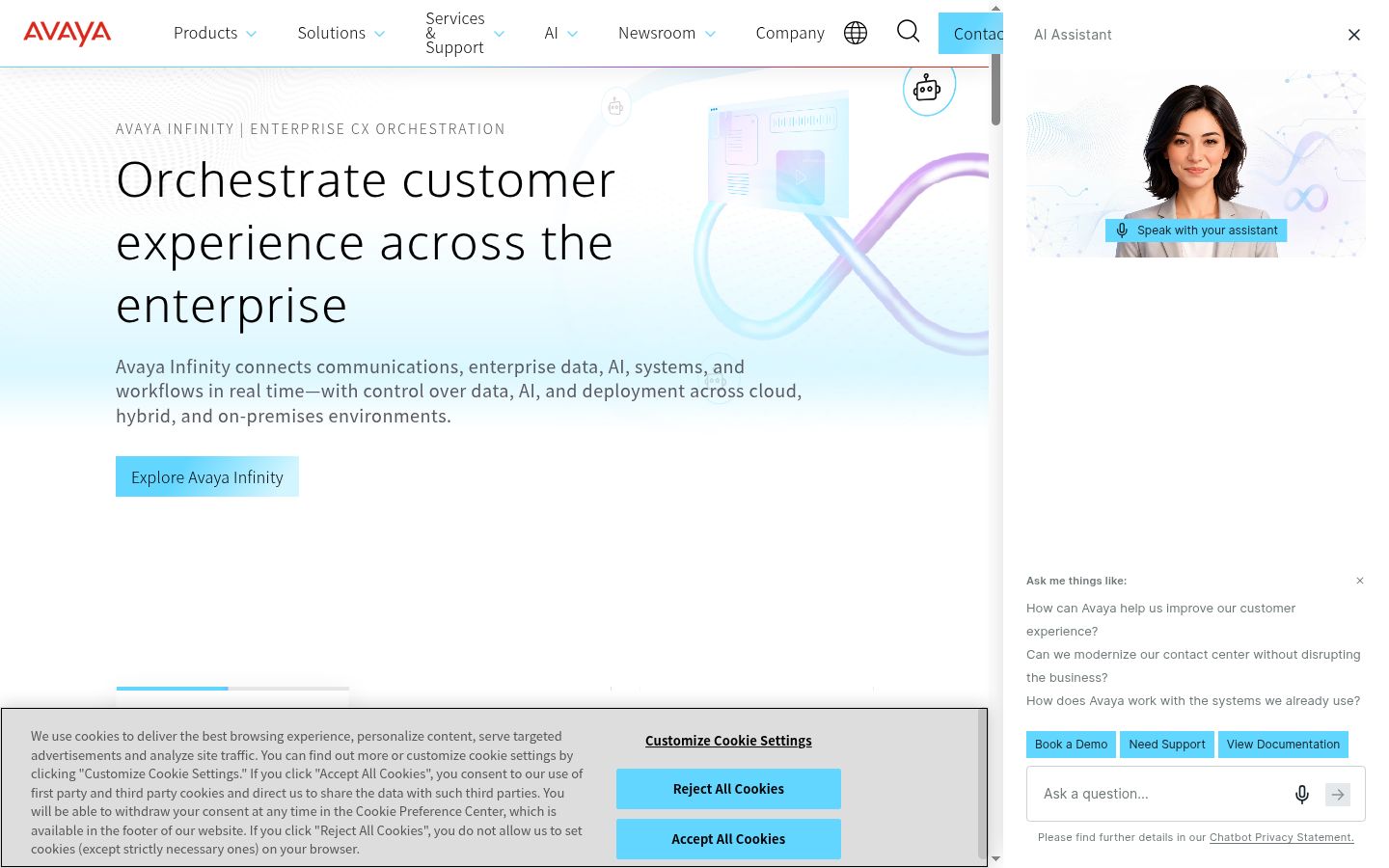Expand the Newsroom dropdown menu

pyautogui.click(x=667, y=33)
